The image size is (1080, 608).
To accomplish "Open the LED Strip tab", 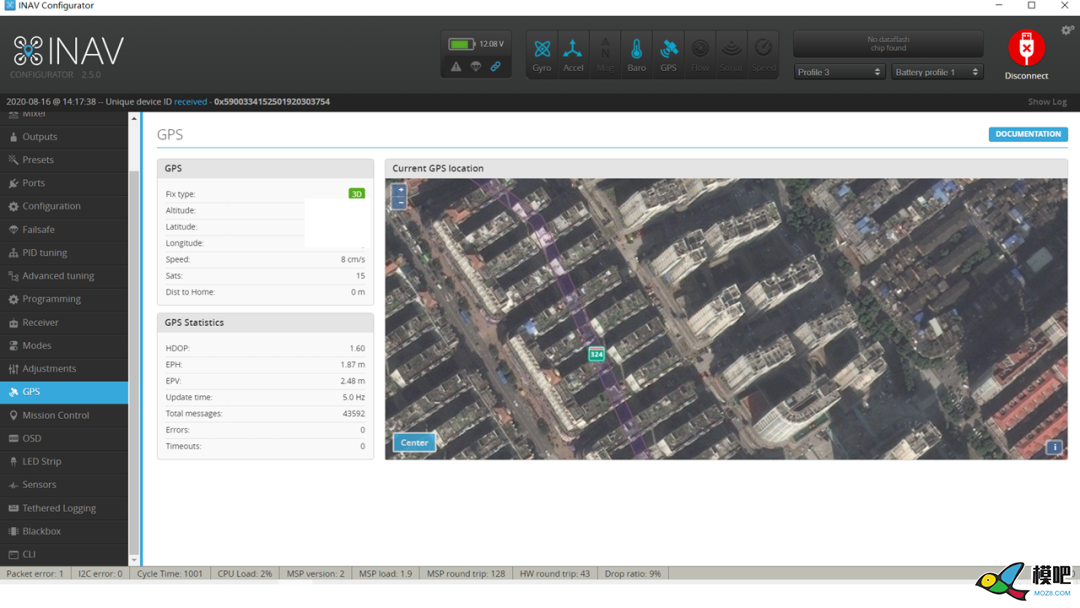I will pos(64,462).
